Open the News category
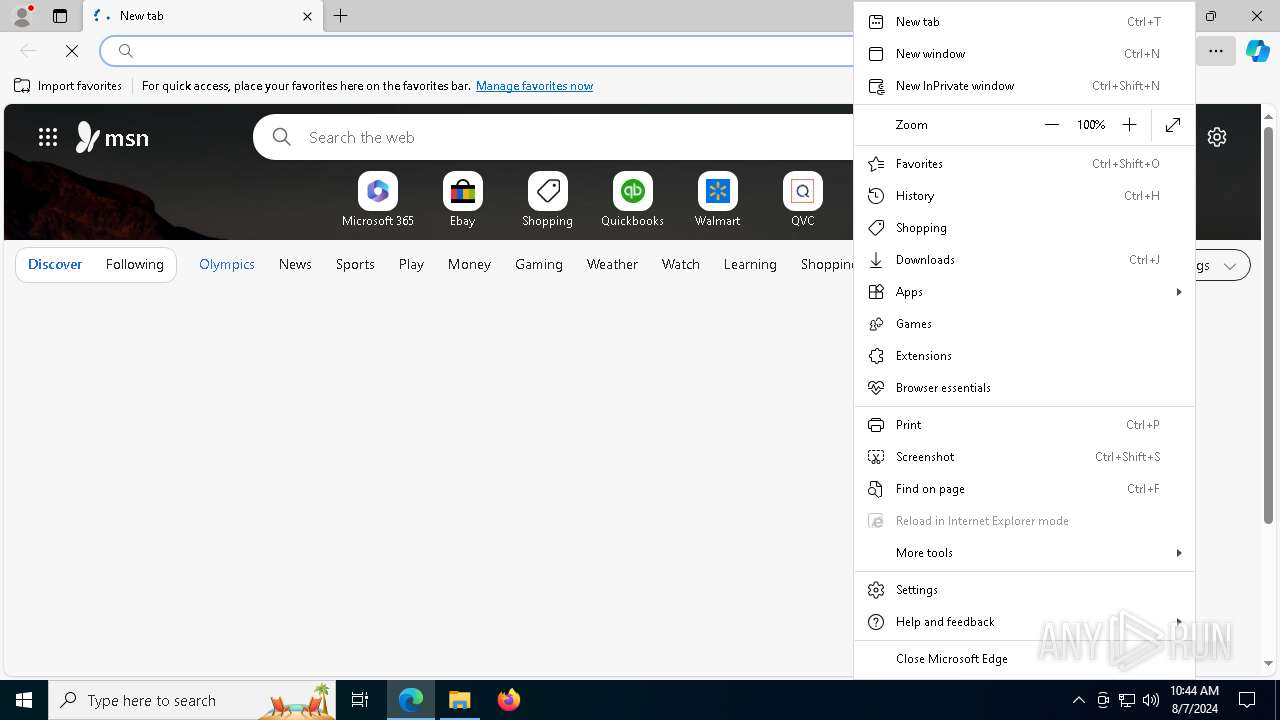Viewport: 1280px width, 720px height. (x=295, y=265)
